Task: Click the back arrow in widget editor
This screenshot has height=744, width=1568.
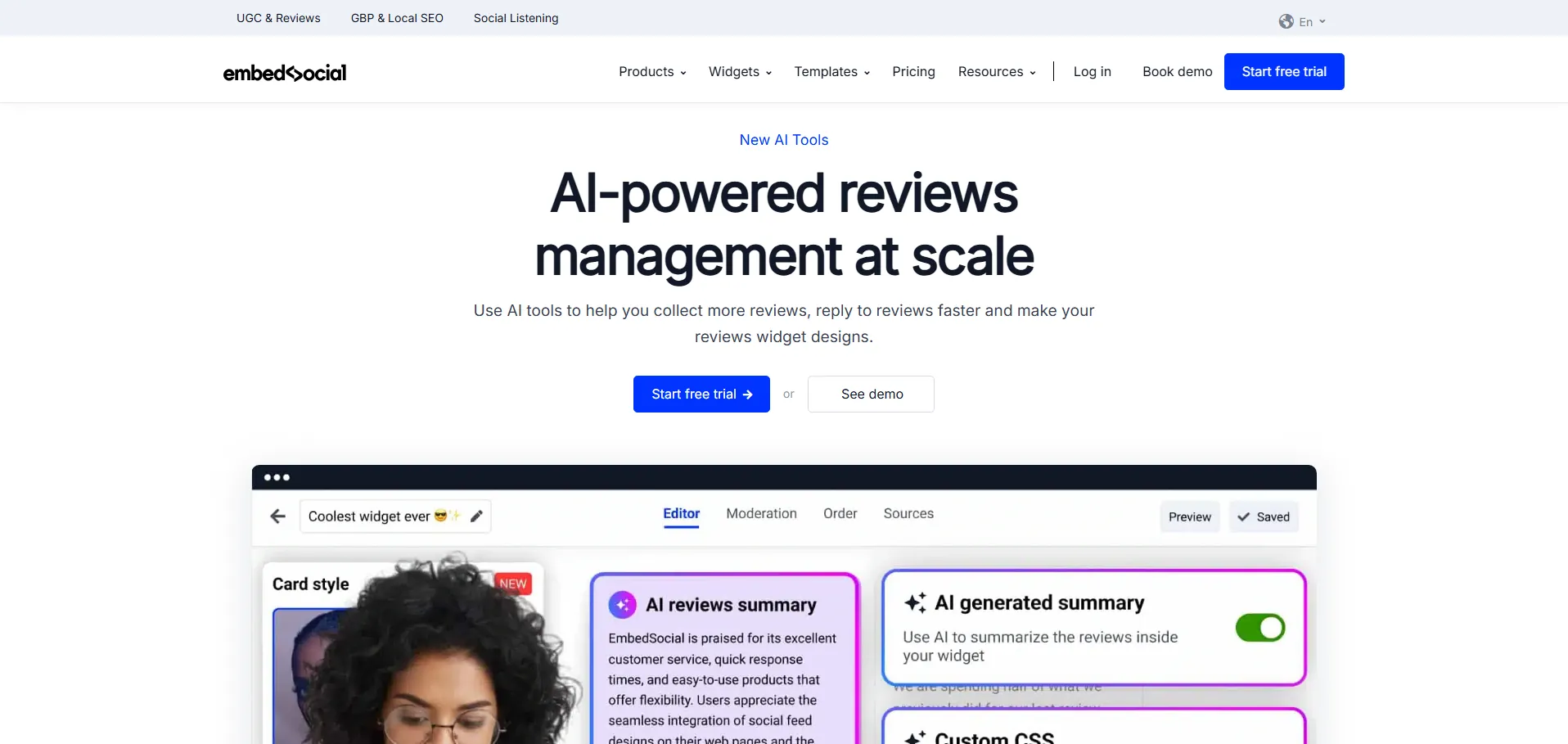Action: pyautogui.click(x=278, y=516)
